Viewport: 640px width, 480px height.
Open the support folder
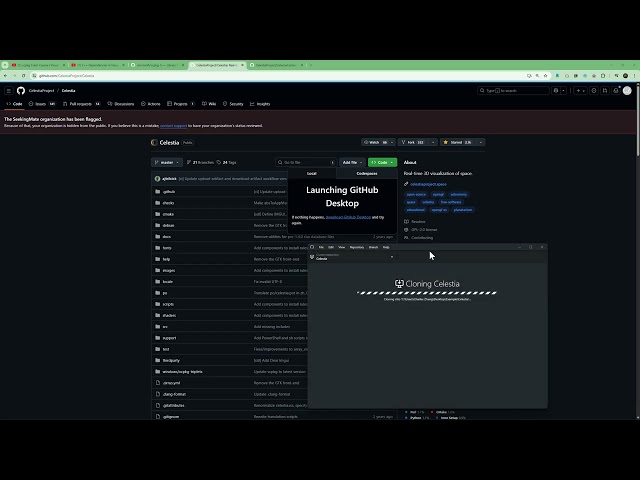tap(169, 338)
